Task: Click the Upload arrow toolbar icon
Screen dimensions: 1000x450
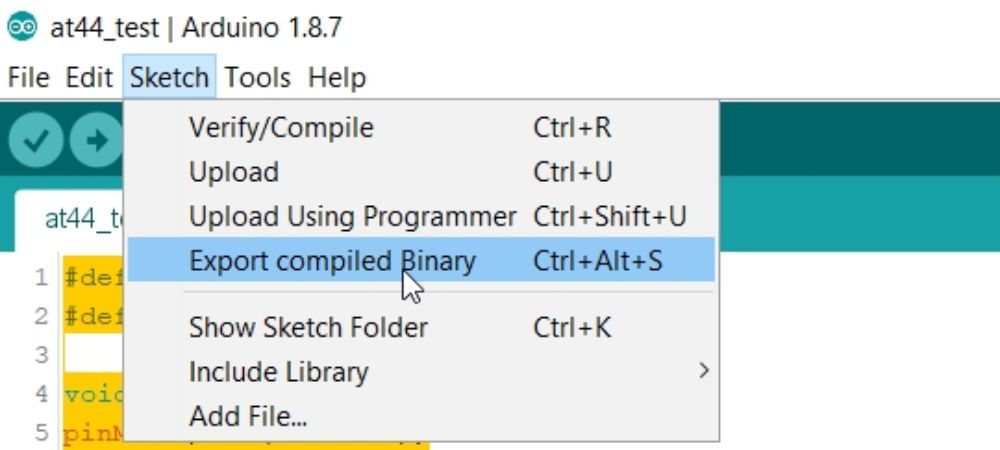Action: [96, 140]
